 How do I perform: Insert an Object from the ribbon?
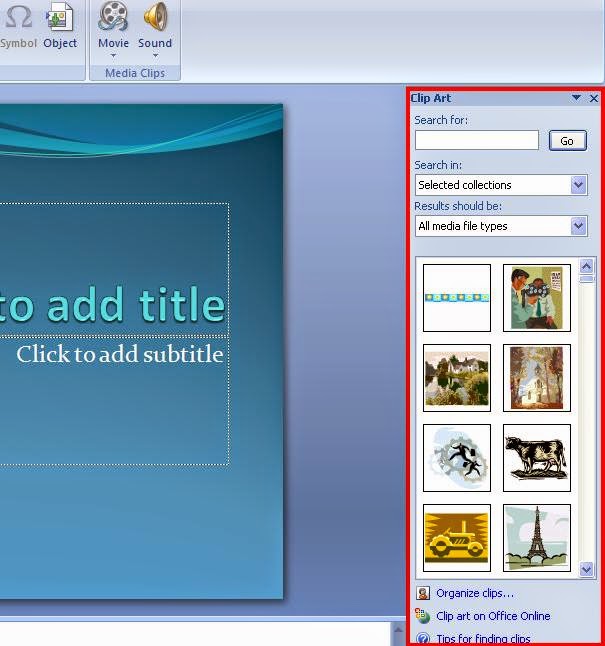[60, 26]
